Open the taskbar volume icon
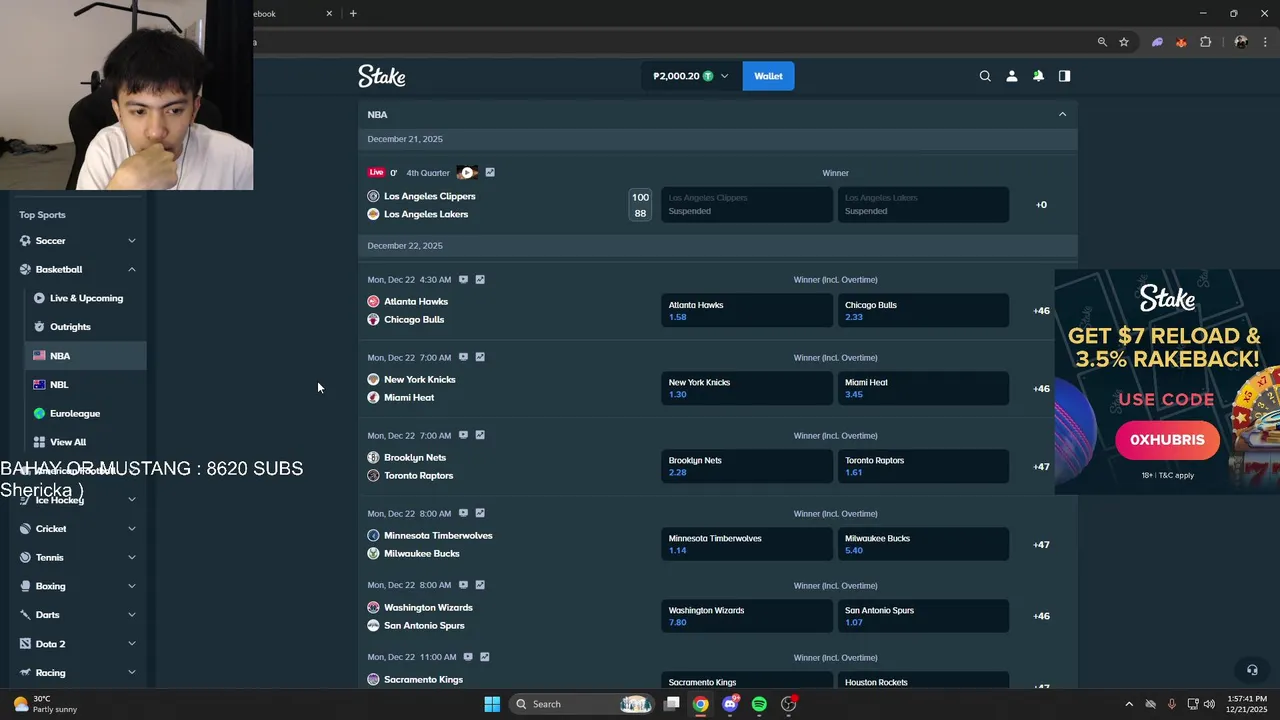Screen dimensions: 1280x720 [x=1210, y=704]
